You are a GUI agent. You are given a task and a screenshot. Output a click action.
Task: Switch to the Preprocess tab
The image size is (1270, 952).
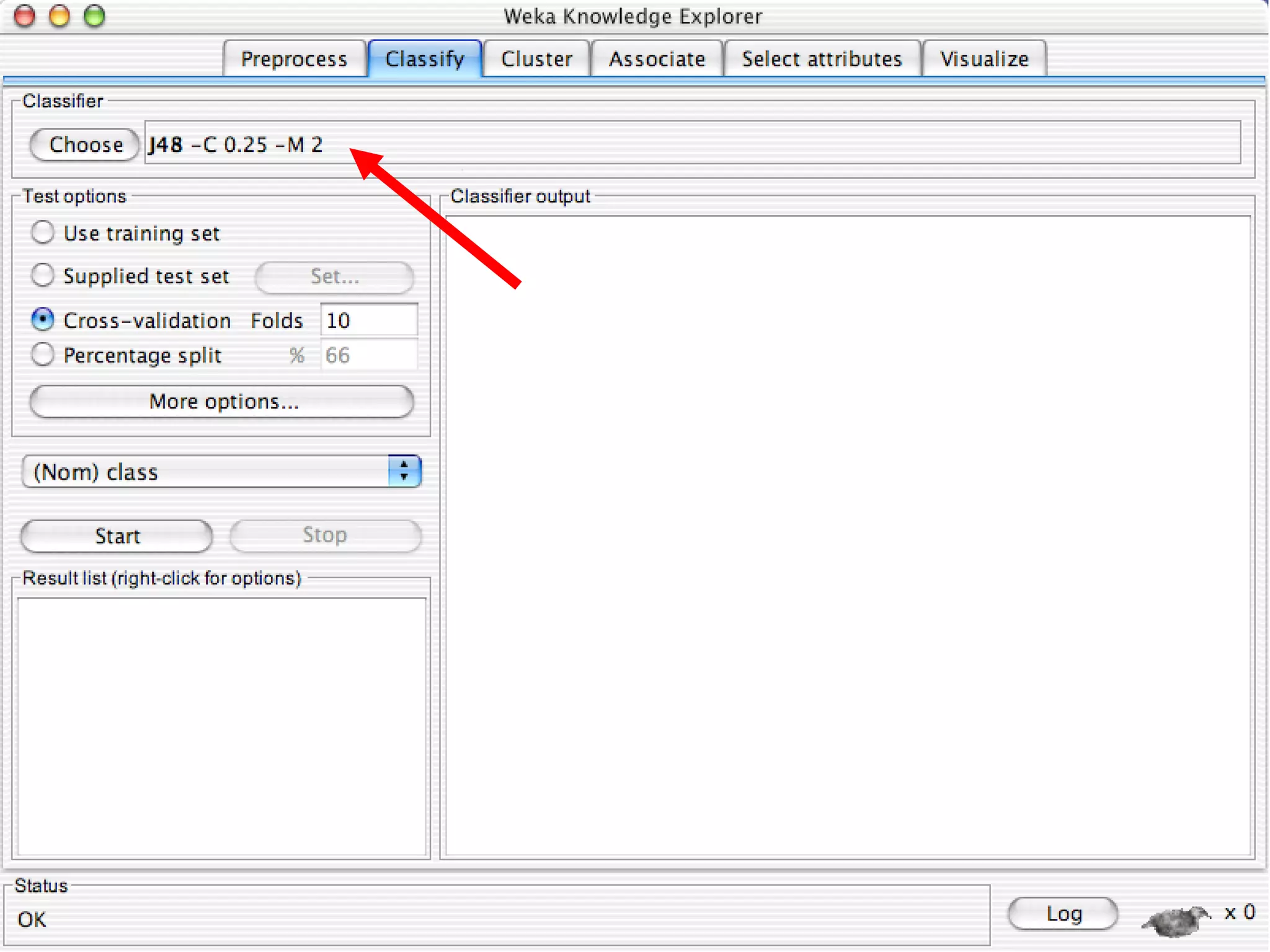tap(294, 59)
